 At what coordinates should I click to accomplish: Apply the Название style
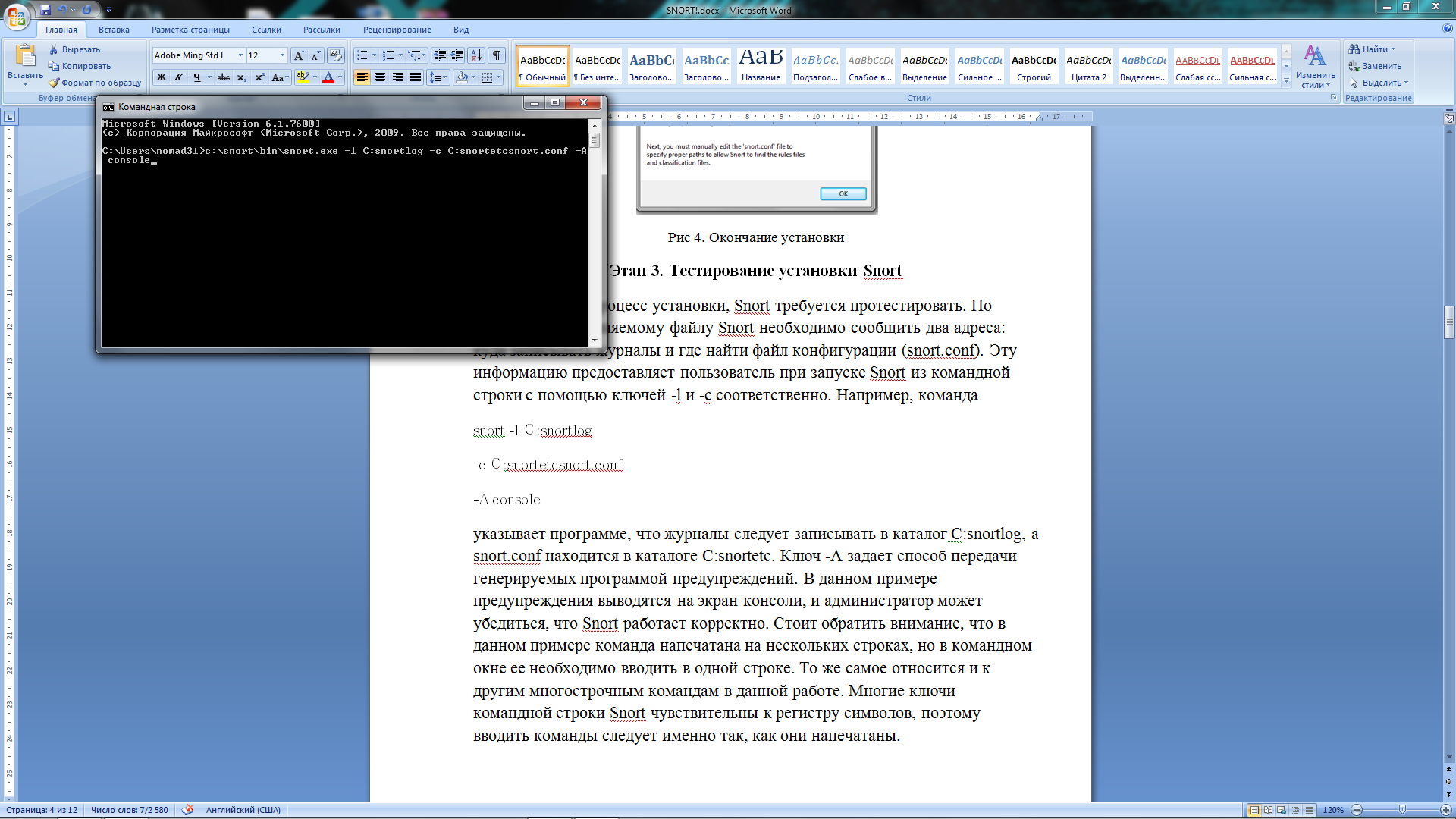click(x=761, y=66)
